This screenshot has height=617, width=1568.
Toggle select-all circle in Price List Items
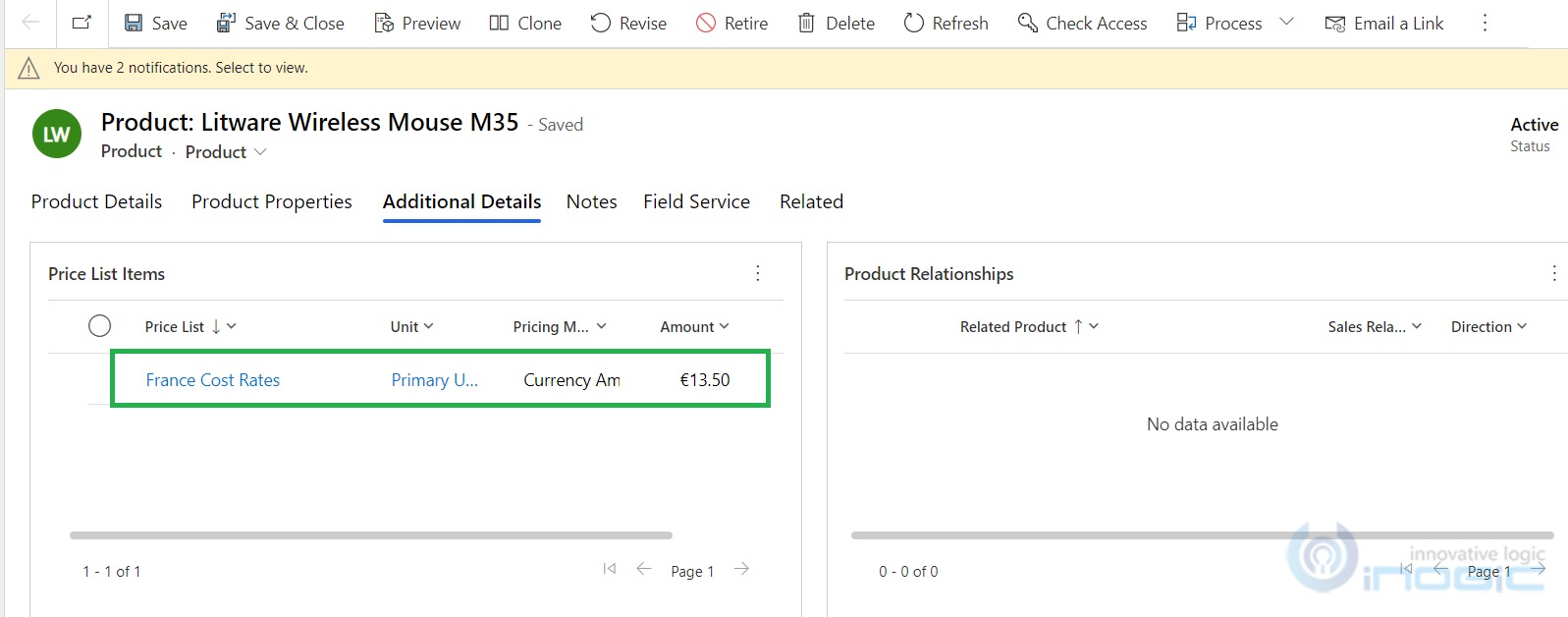99,326
